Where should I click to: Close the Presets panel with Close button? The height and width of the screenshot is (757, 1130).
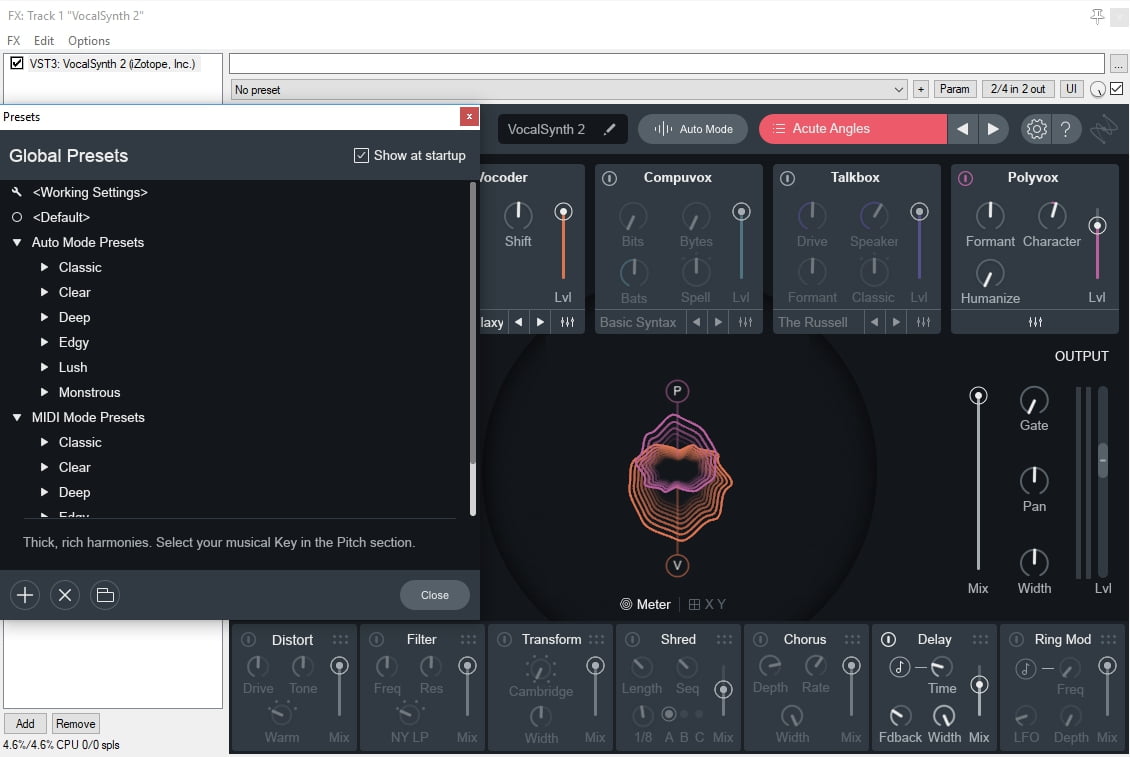(435, 595)
